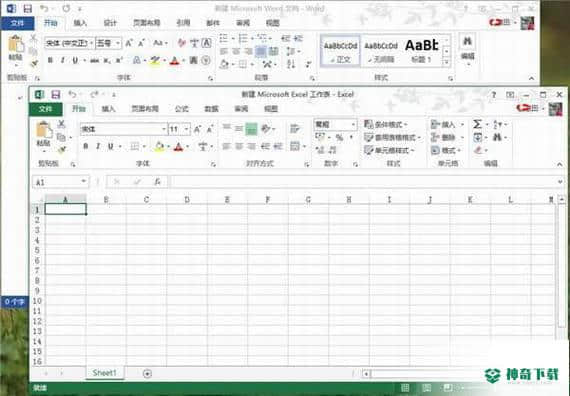The image size is (570, 396).
Task: Click the Wrap Text icon in Excel
Action: [x=294, y=128]
